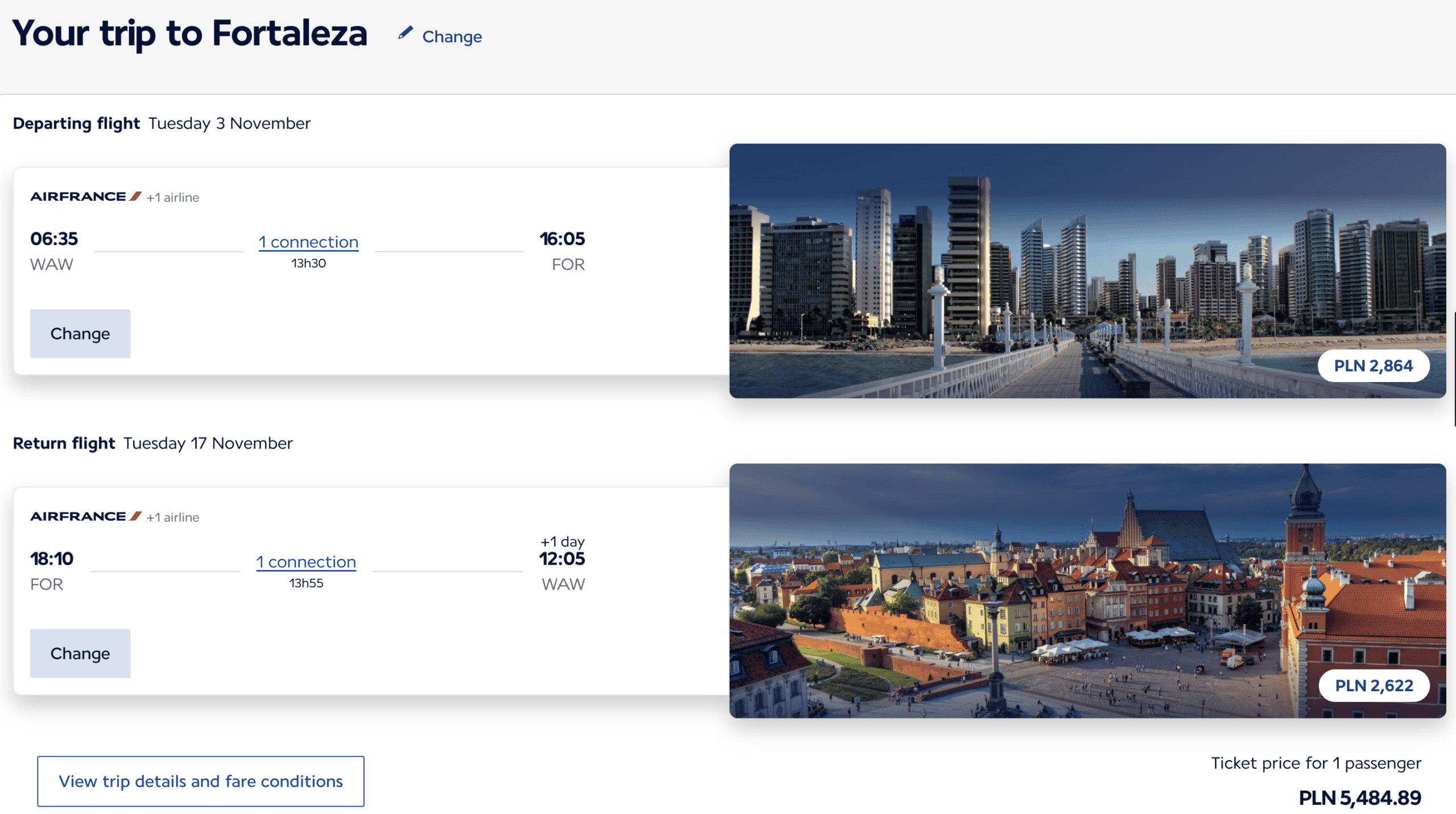
Task: Click the Air France logo on departing flight
Action: [x=85, y=197]
